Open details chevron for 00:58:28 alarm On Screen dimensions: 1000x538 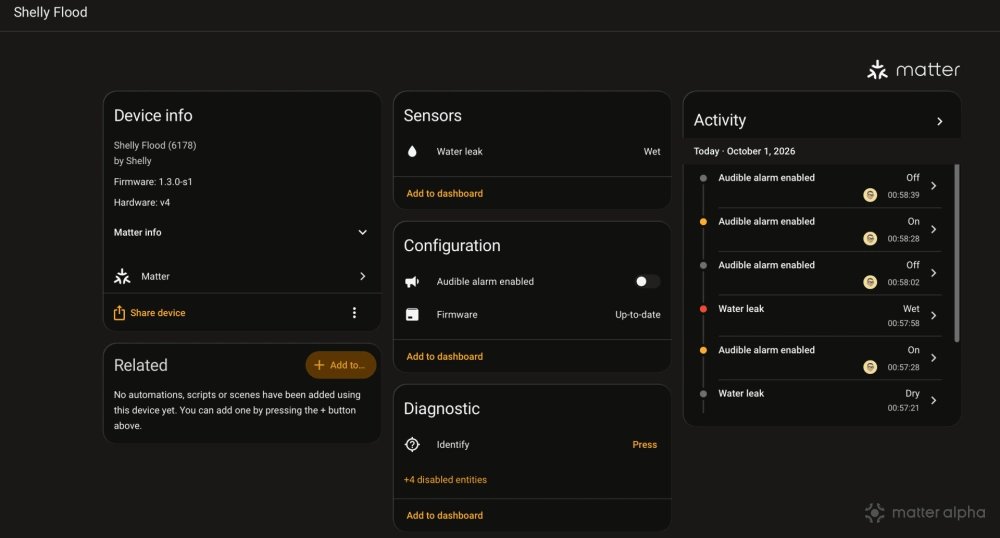(x=934, y=229)
